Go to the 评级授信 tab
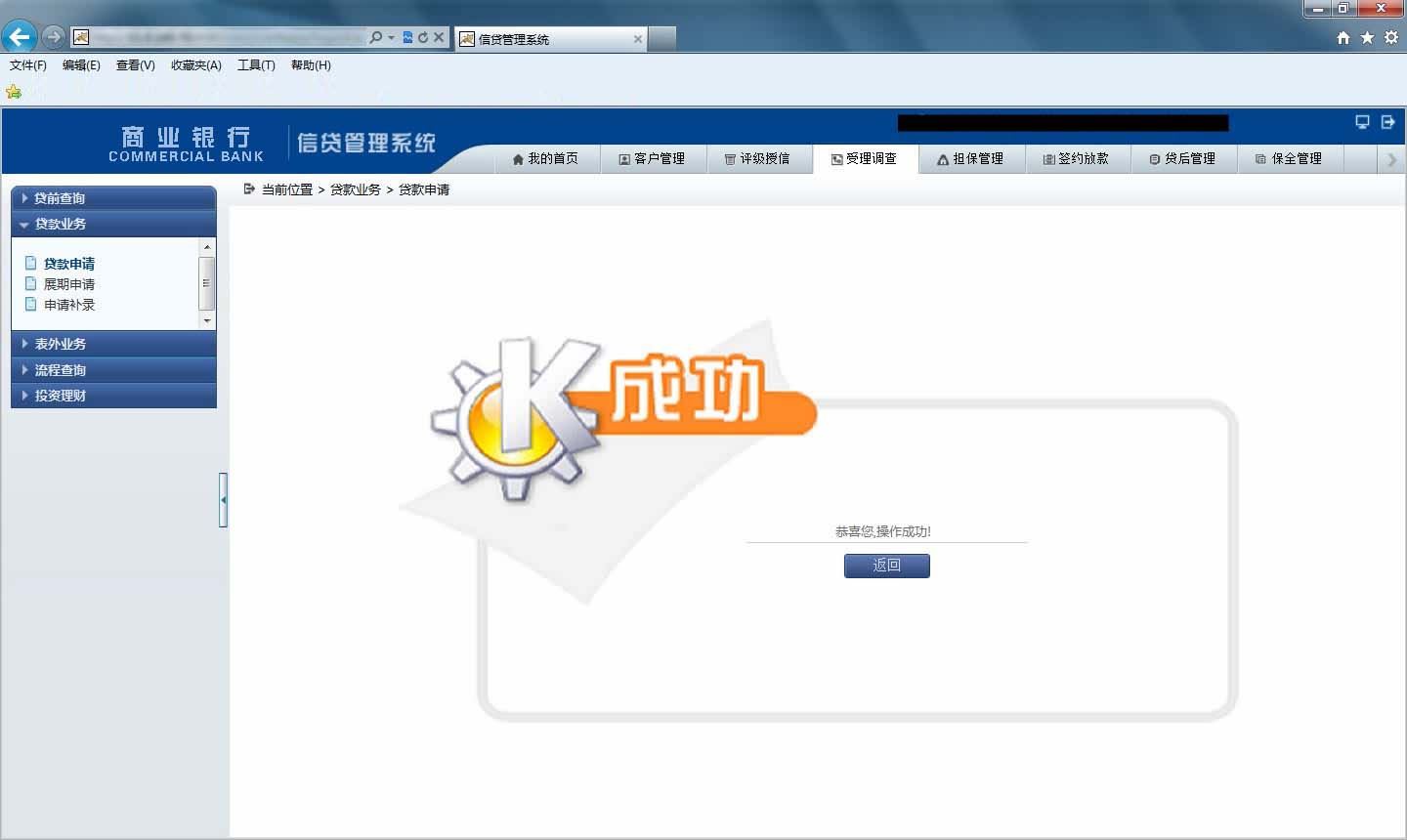Image resolution: width=1407 pixels, height=840 pixels. [x=758, y=158]
